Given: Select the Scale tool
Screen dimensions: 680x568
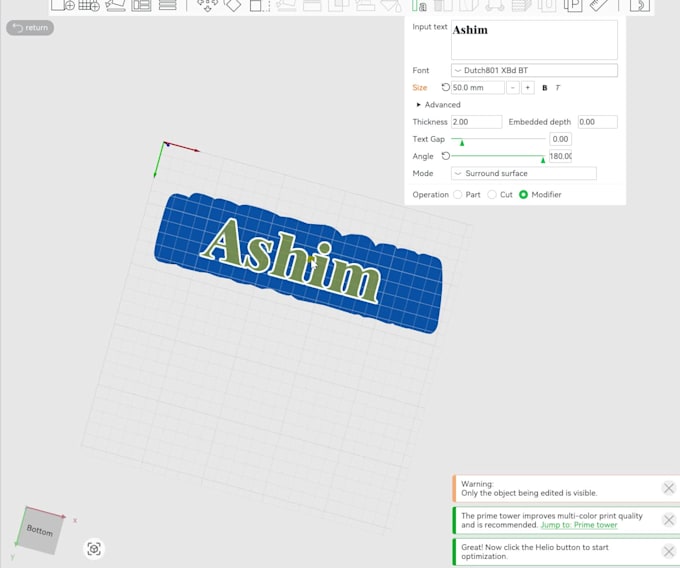Looking at the screenshot, I should click(259, 4).
